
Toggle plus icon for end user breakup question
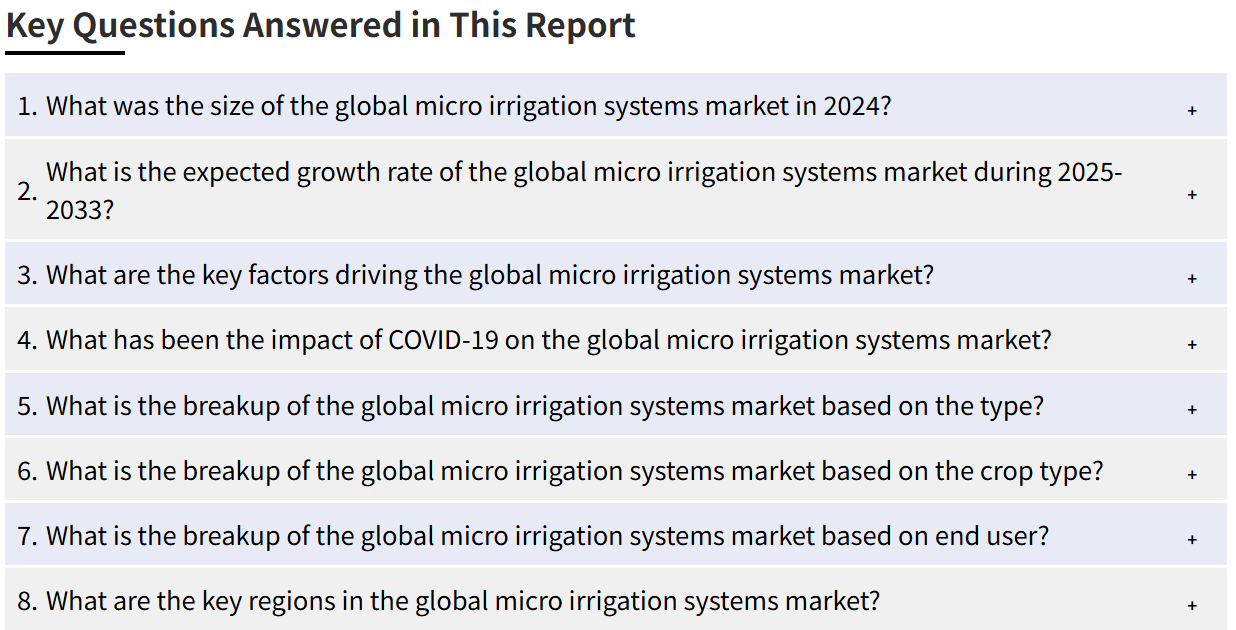1192,539
